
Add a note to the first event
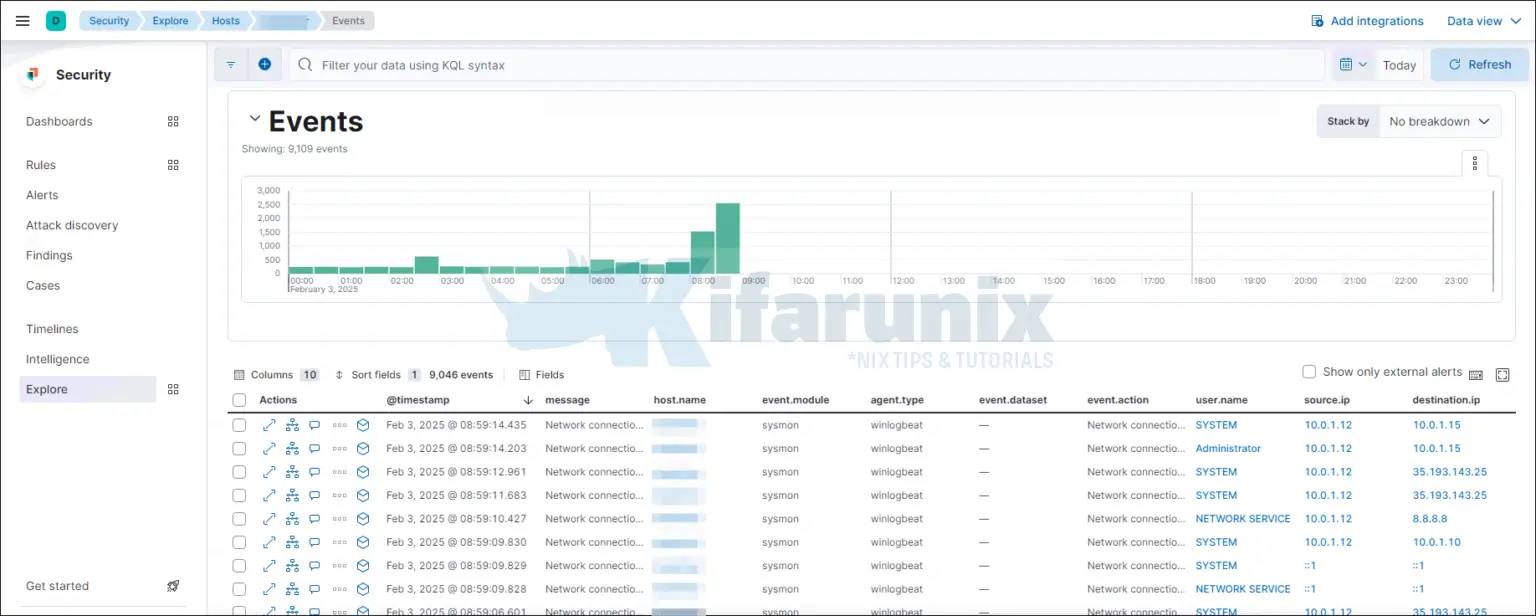coord(314,424)
